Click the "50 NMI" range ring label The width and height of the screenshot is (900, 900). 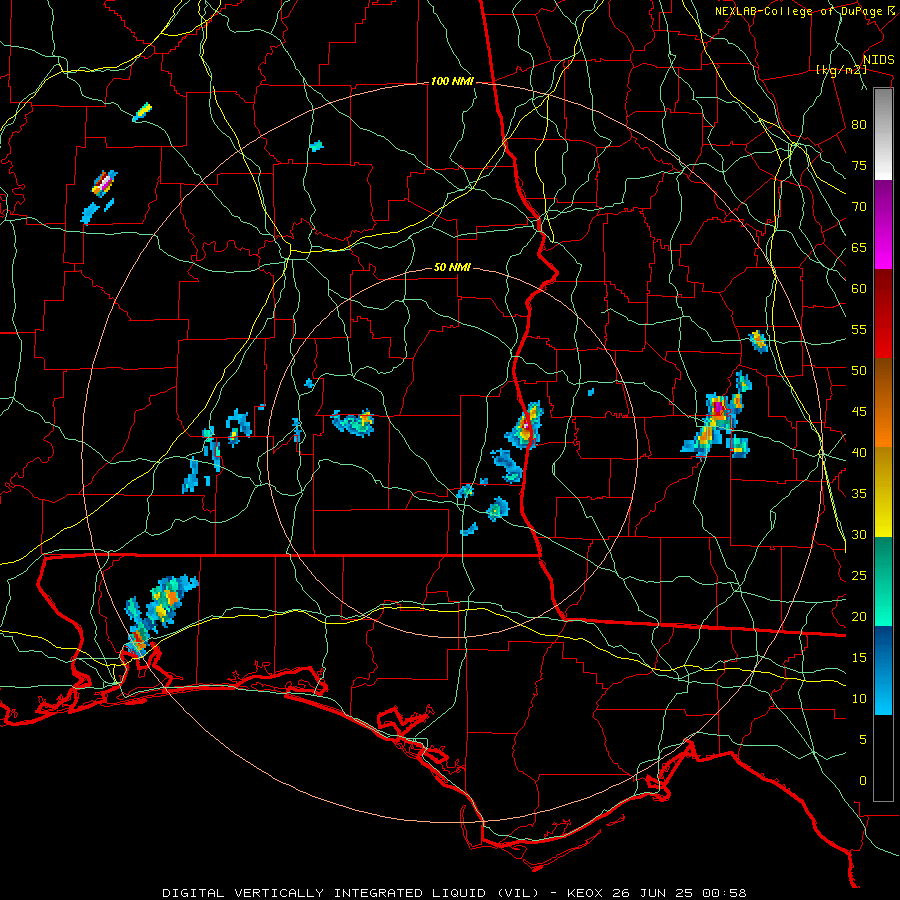click(x=452, y=267)
